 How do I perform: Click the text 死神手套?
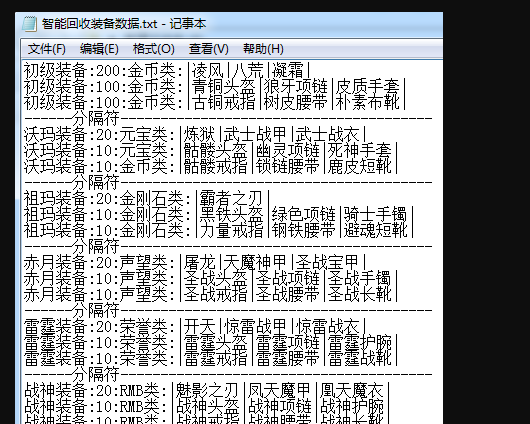tap(360, 150)
